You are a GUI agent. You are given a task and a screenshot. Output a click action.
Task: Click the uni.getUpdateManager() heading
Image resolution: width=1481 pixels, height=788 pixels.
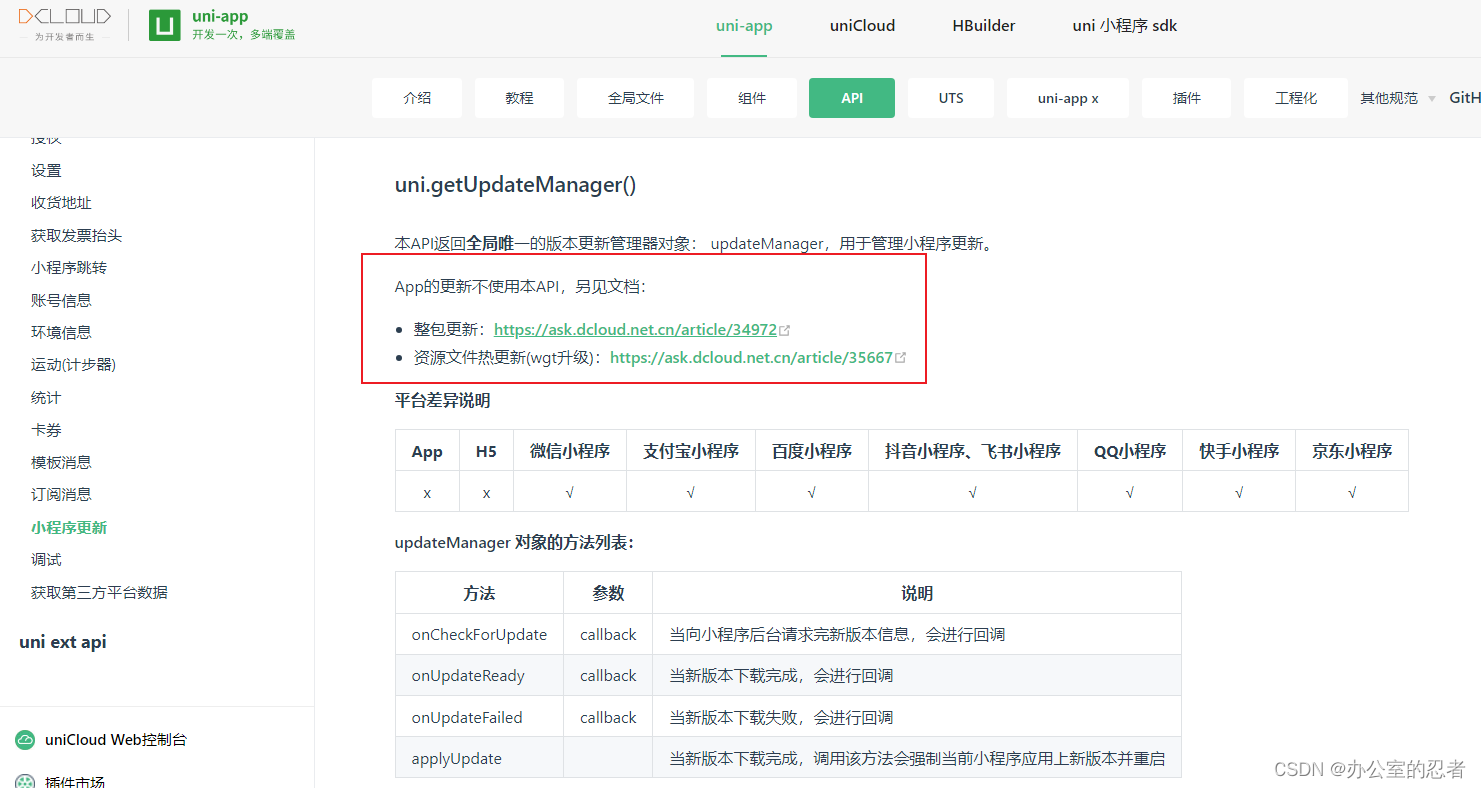tap(516, 185)
